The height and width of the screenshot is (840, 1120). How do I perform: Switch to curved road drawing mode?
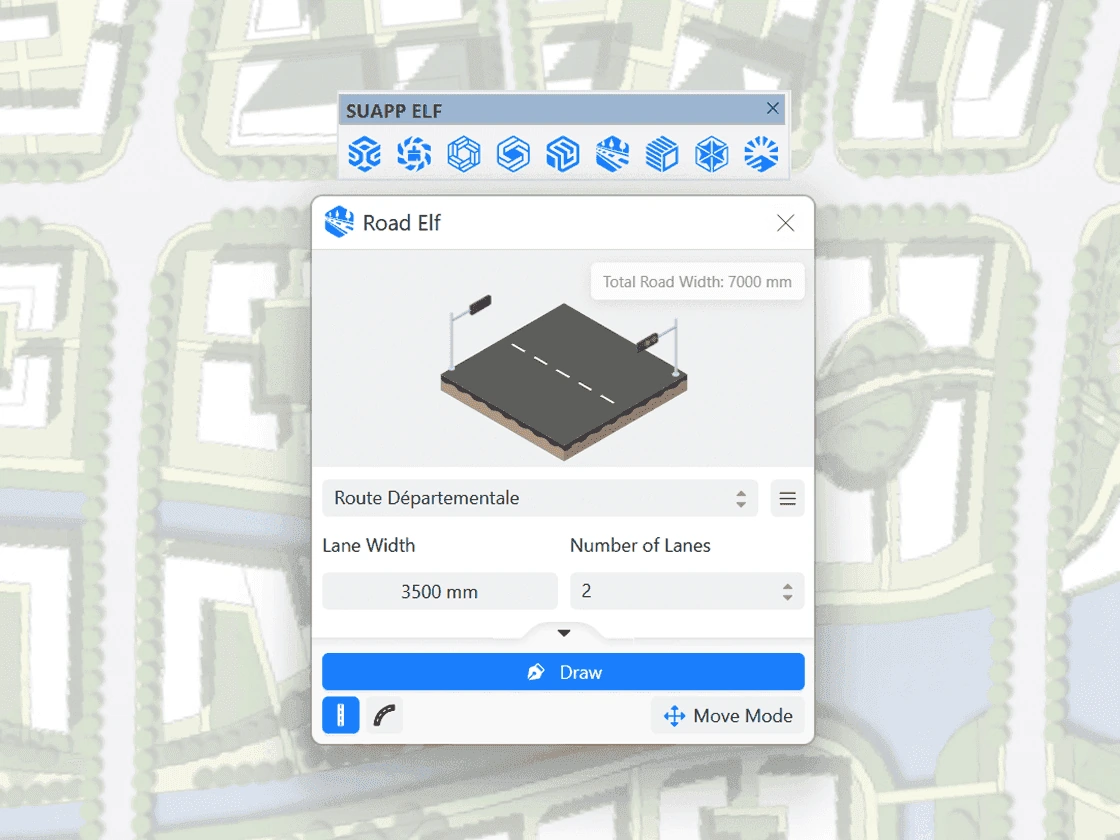[384, 716]
